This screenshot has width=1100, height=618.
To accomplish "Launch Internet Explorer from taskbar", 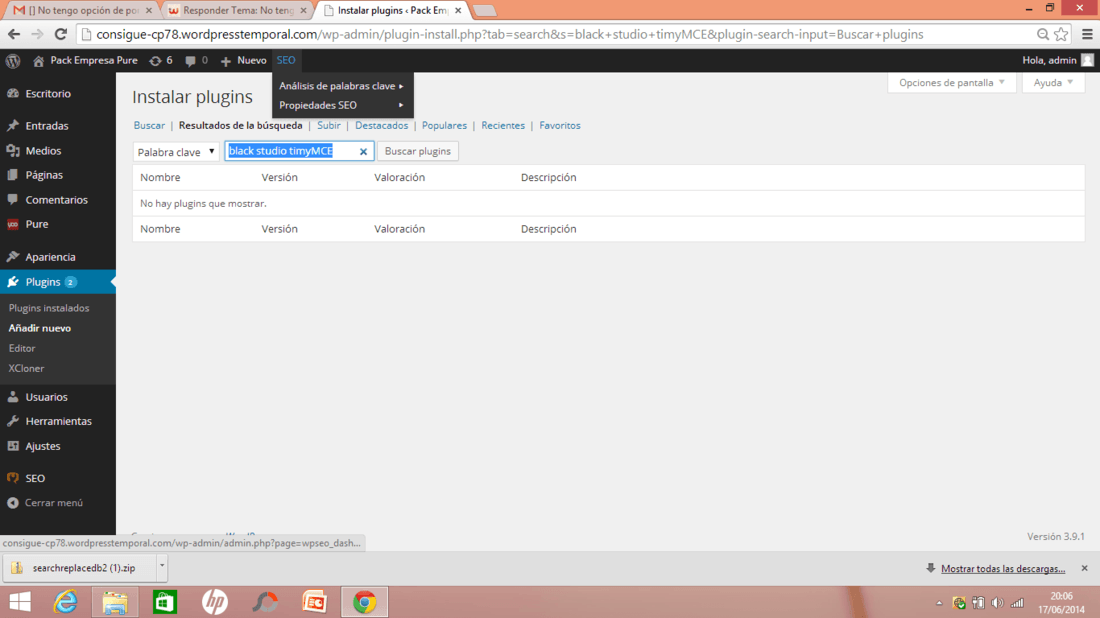I will [x=65, y=602].
